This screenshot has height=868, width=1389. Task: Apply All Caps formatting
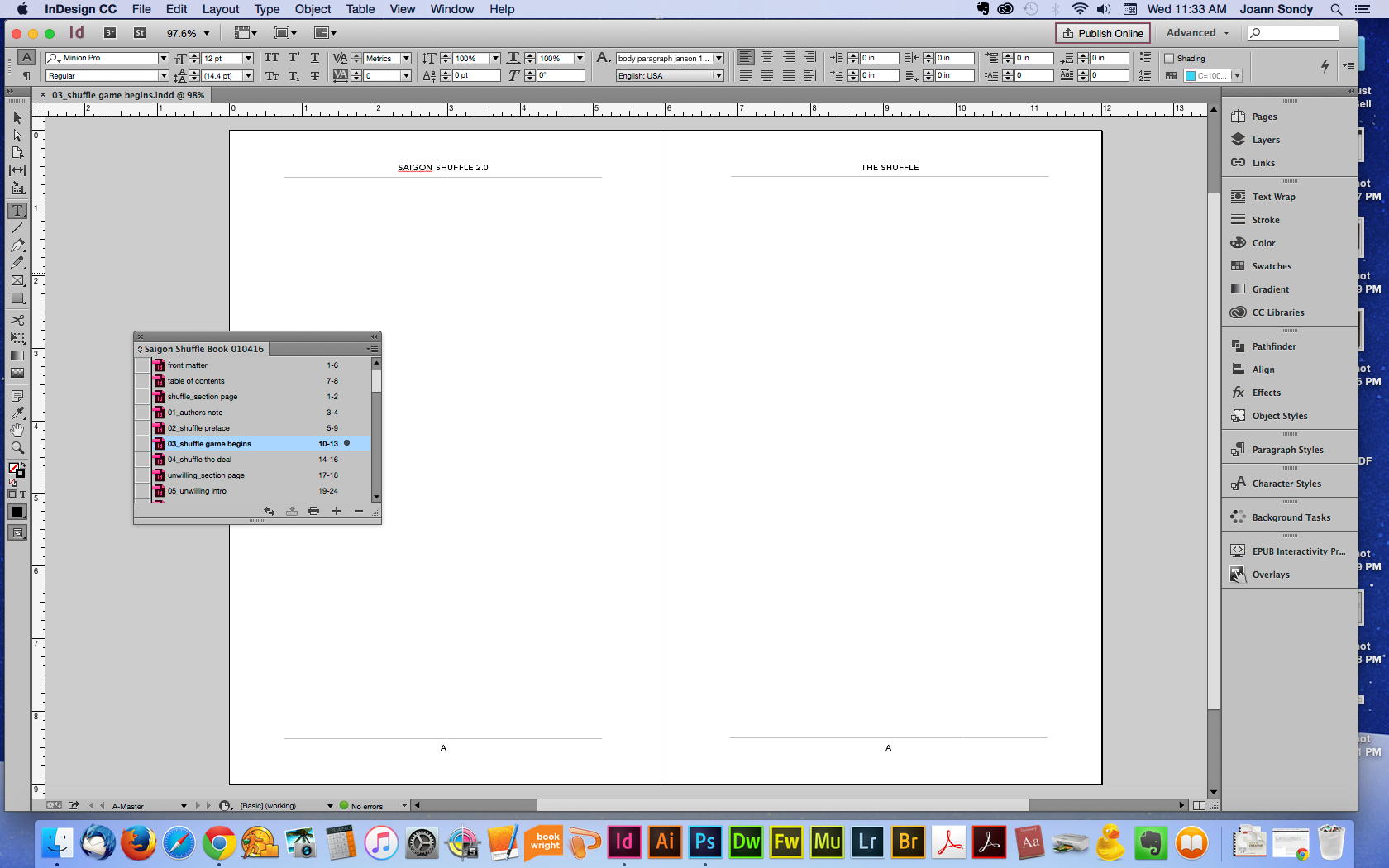[x=271, y=58]
